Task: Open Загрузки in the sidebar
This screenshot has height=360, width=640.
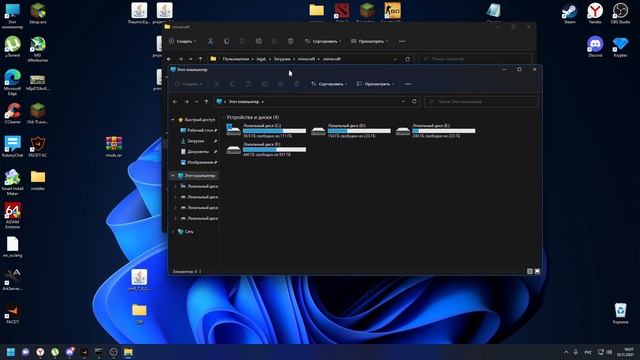Action: point(199,141)
